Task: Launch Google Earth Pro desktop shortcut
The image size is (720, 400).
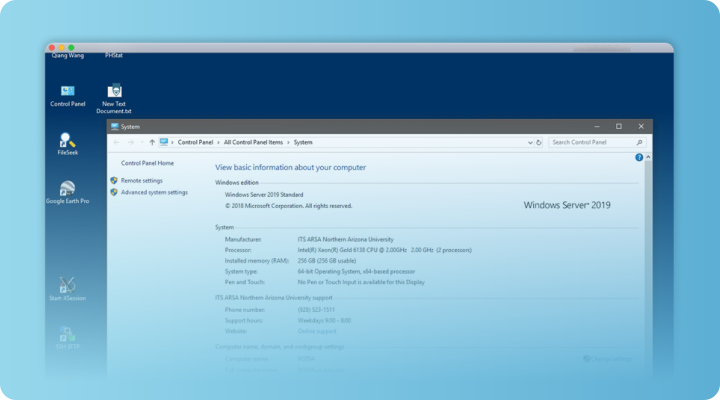Action: (x=68, y=189)
